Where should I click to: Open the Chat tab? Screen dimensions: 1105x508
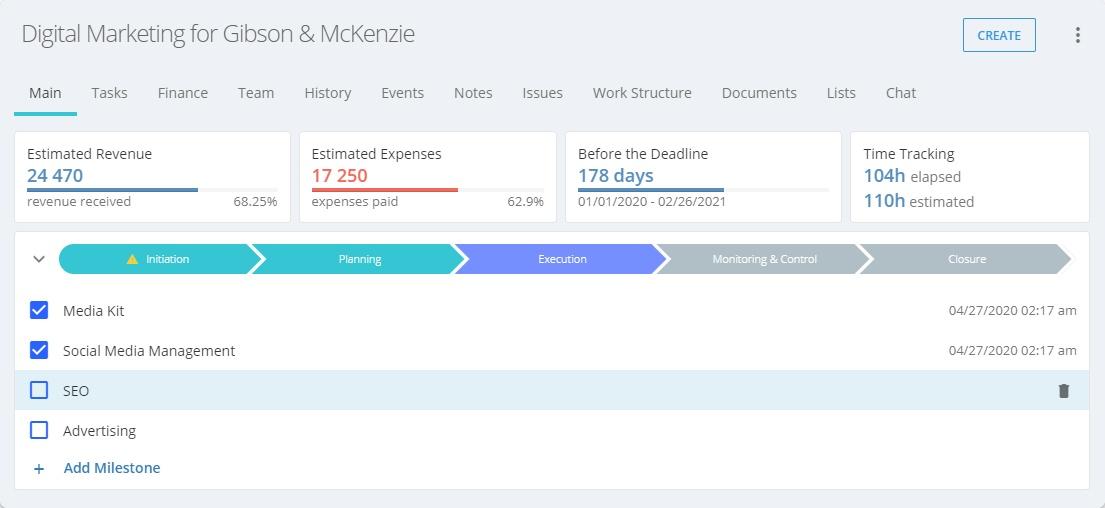point(901,93)
